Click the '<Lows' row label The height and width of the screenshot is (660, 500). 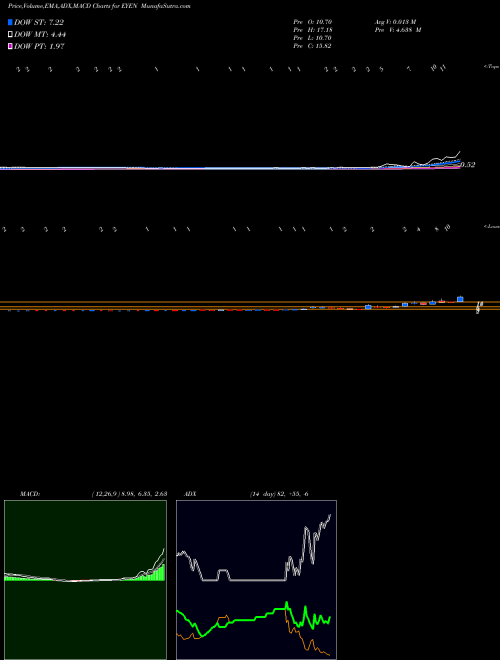coord(491,226)
